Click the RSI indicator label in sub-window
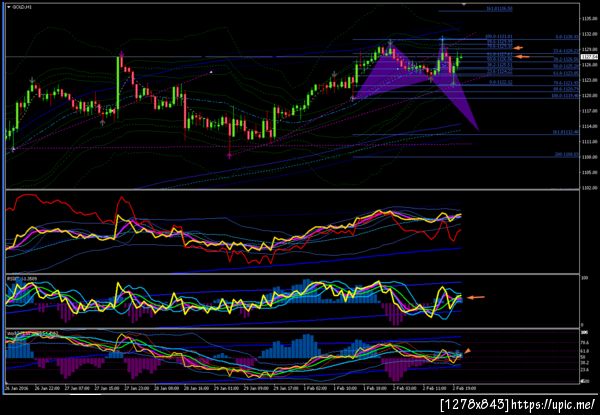The height and width of the screenshot is (415, 600). coord(22,279)
